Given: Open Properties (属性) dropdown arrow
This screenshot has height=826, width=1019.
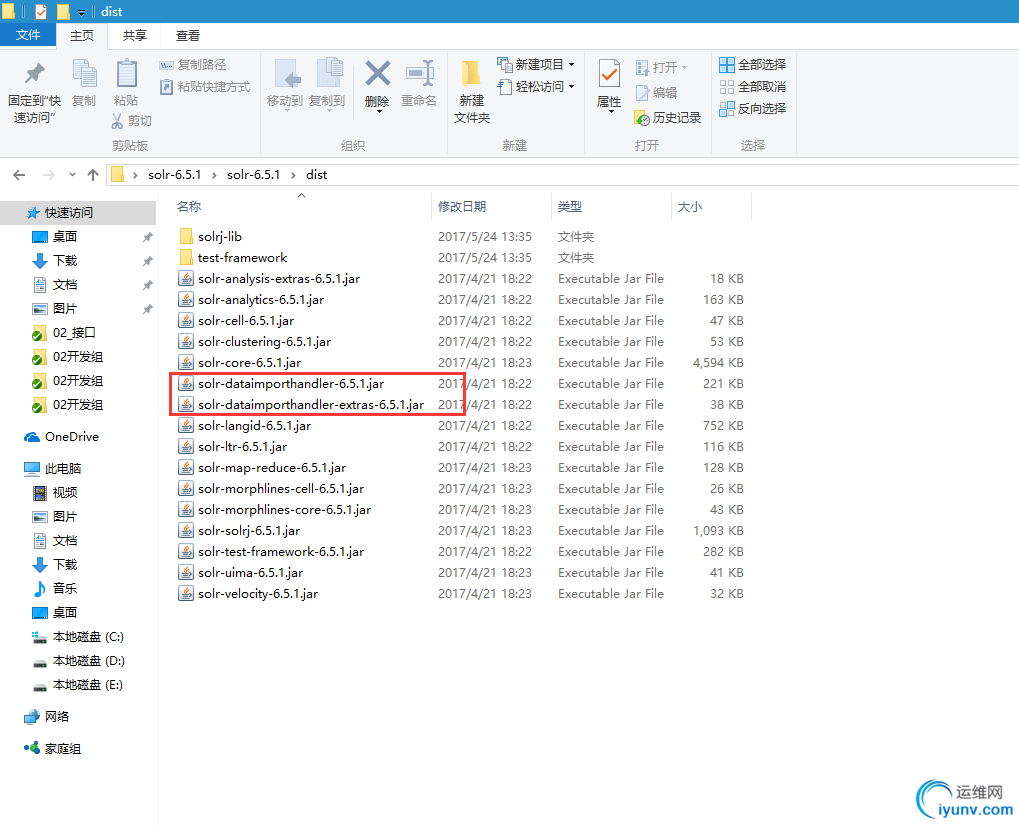Looking at the screenshot, I should pyautogui.click(x=610, y=112).
